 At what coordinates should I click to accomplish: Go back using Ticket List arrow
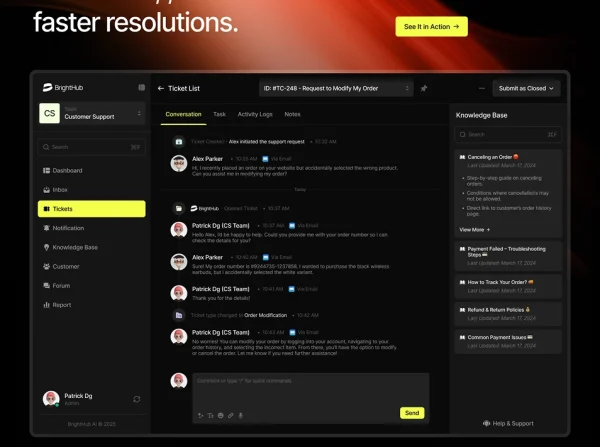161,88
